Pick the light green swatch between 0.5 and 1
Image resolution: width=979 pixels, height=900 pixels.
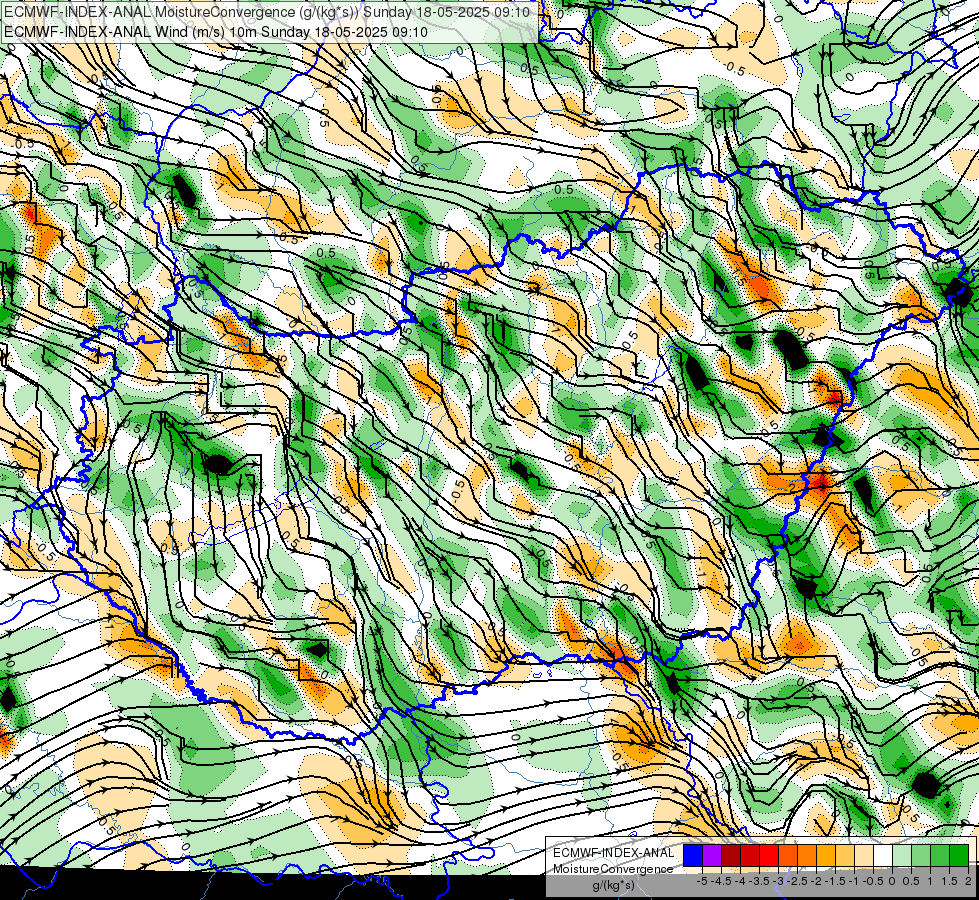(x=921, y=855)
